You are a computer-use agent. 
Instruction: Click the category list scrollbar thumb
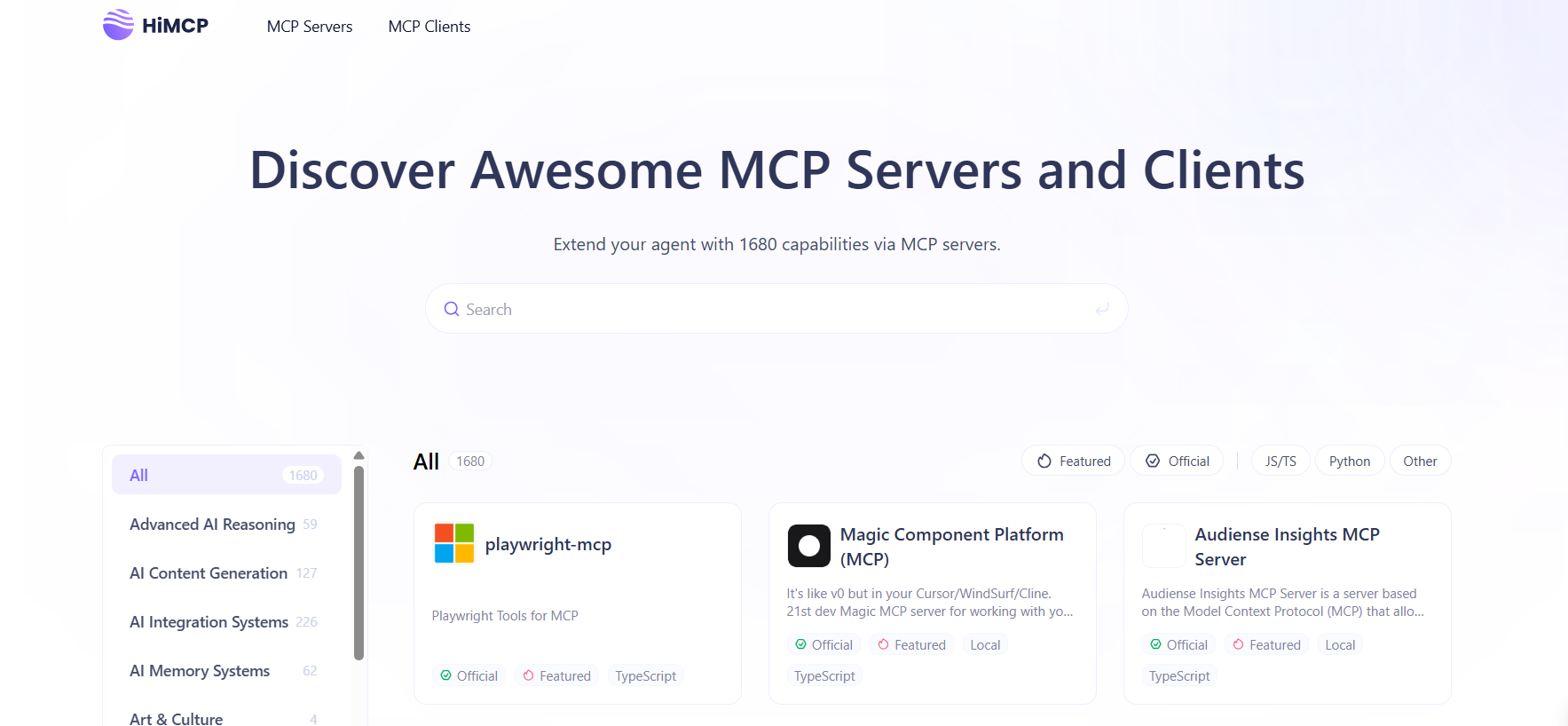click(359, 564)
